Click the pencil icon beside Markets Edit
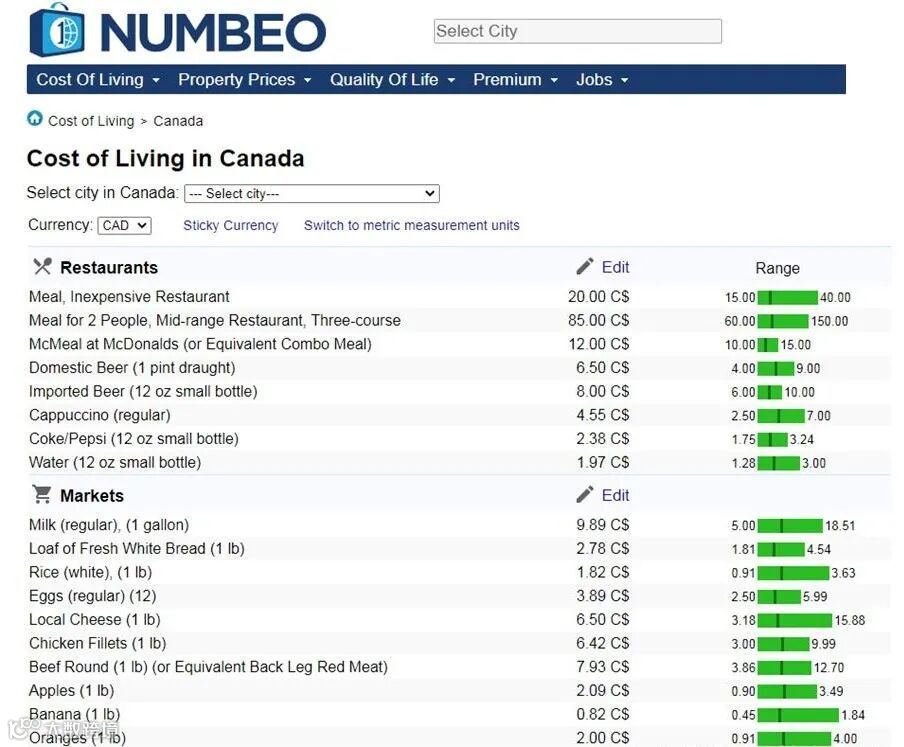Image resolution: width=904 pixels, height=747 pixels. [x=585, y=495]
